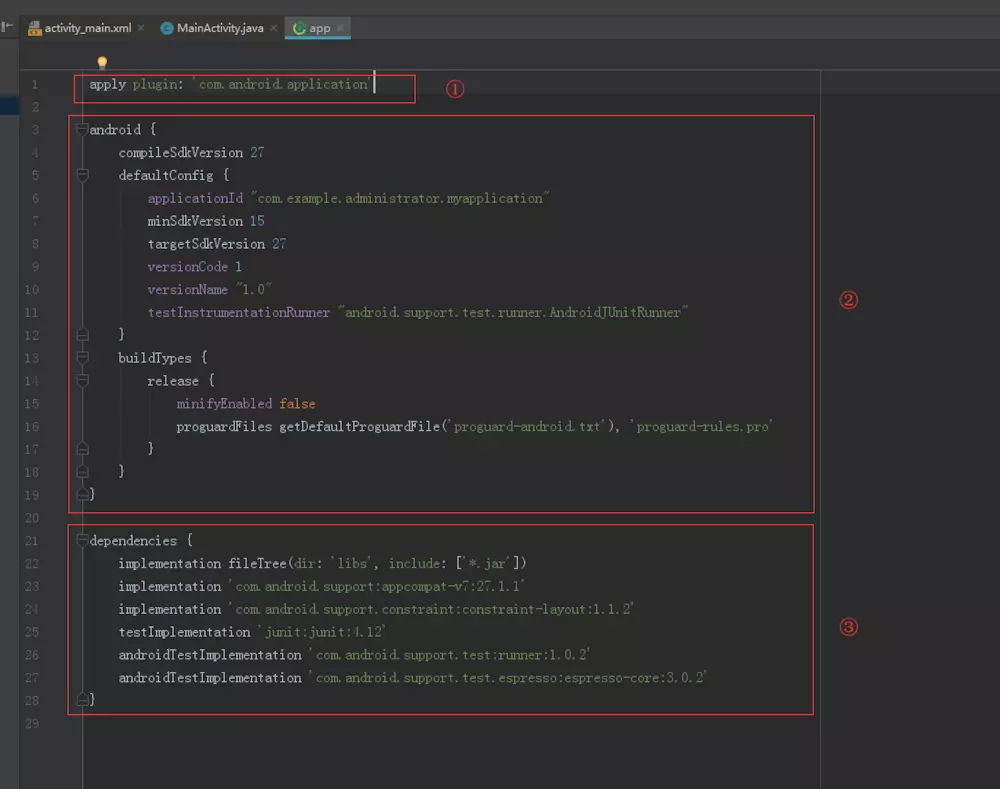The height and width of the screenshot is (789, 1000).
Task: Click the MainActivity.java class icon
Action: click(x=166, y=28)
